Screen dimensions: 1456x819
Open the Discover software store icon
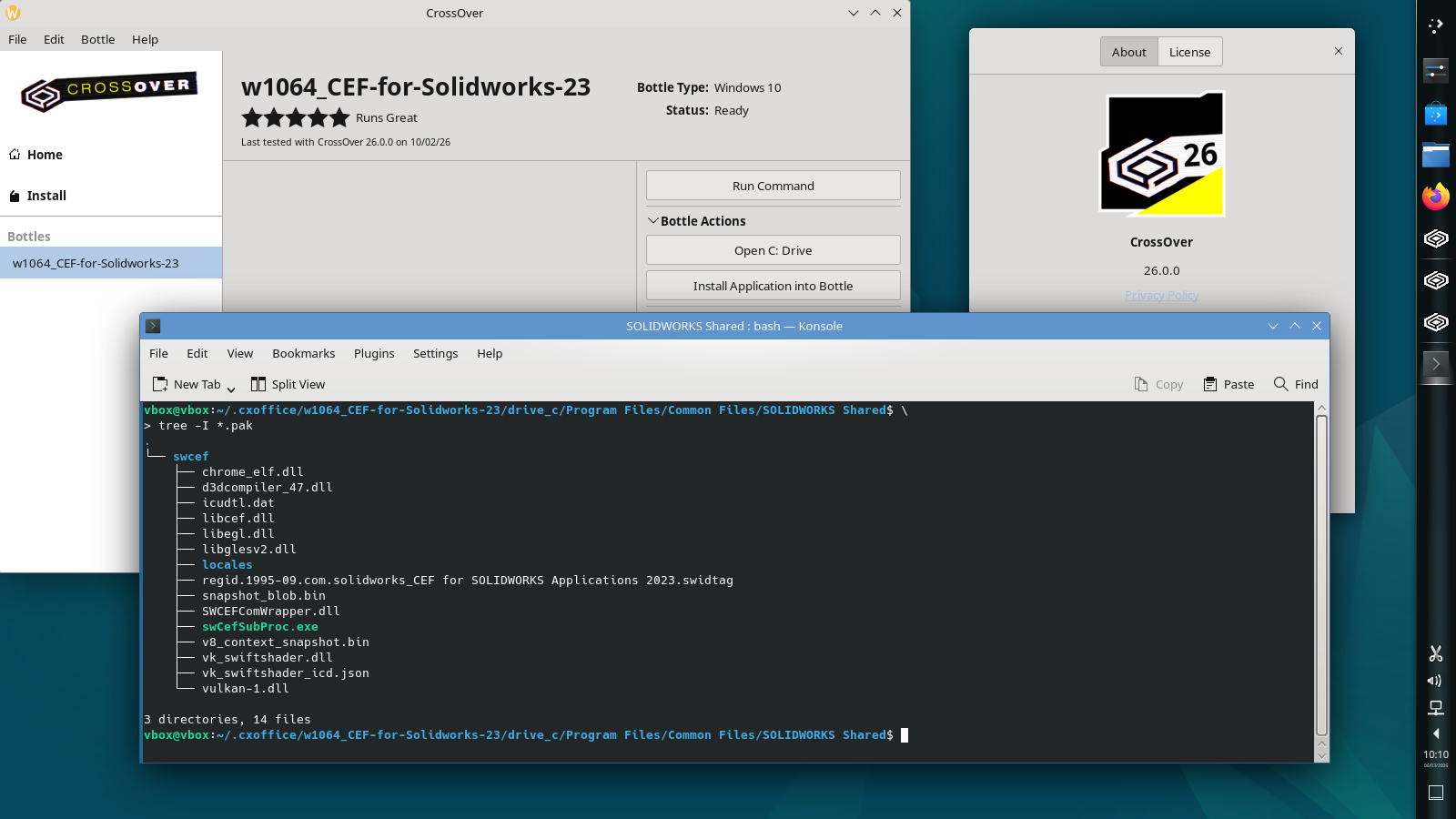tap(1436, 114)
